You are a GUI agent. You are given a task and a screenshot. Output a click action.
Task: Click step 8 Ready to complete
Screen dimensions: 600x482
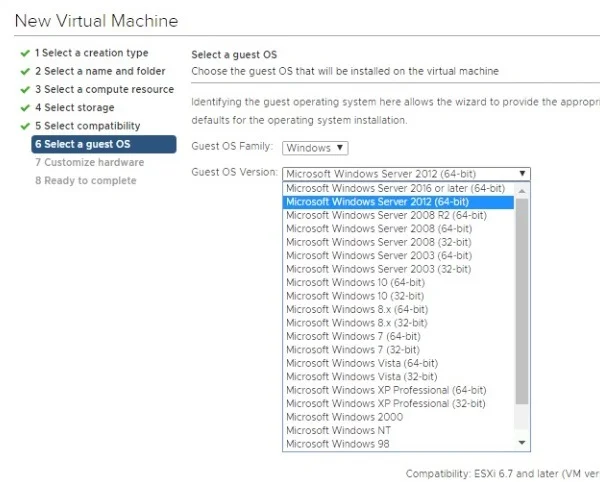pos(86,181)
